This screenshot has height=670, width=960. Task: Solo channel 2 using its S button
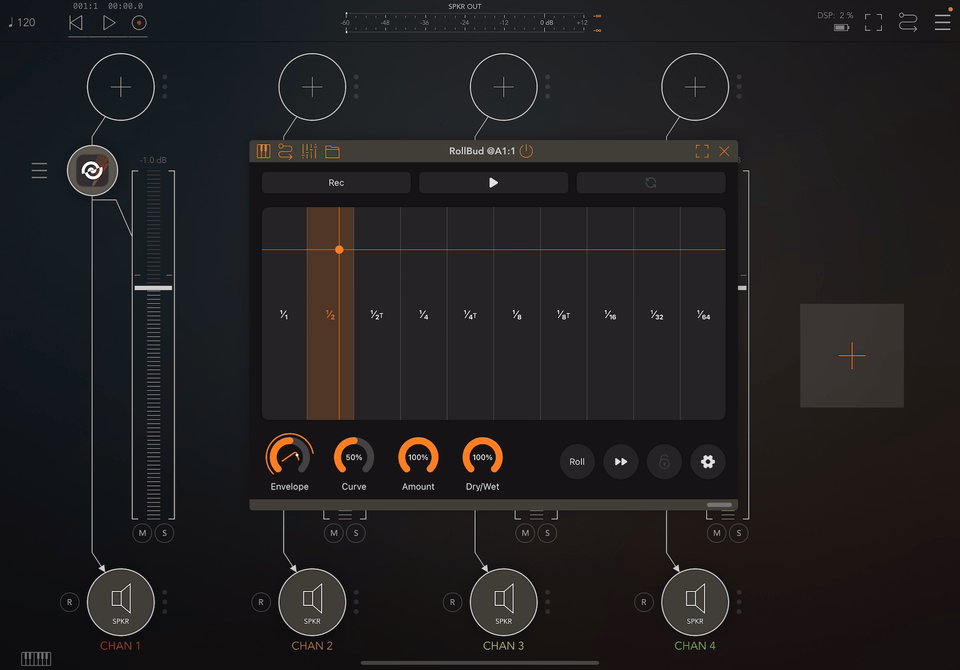[355, 533]
